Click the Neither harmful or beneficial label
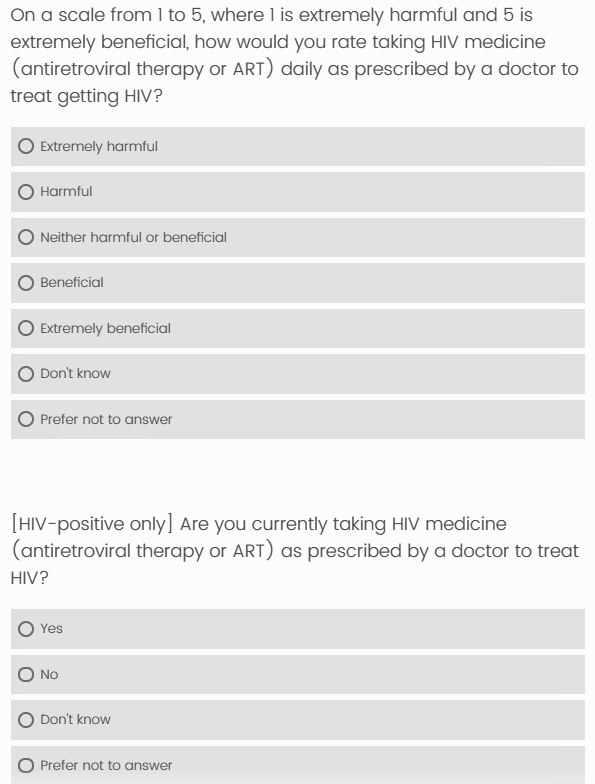Image resolution: width=595 pixels, height=784 pixels. pyautogui.click(x=134, y=237)
